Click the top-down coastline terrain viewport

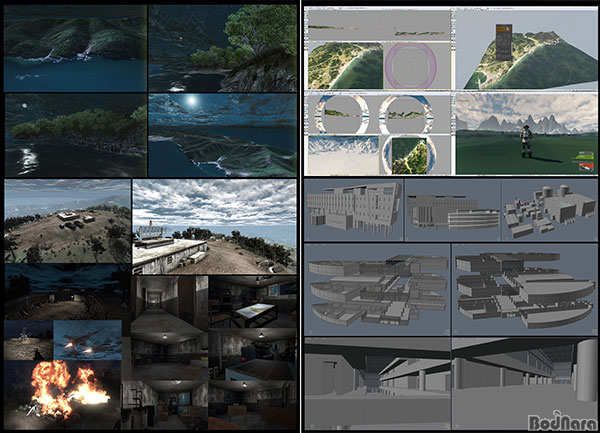[x=345, y=66]
